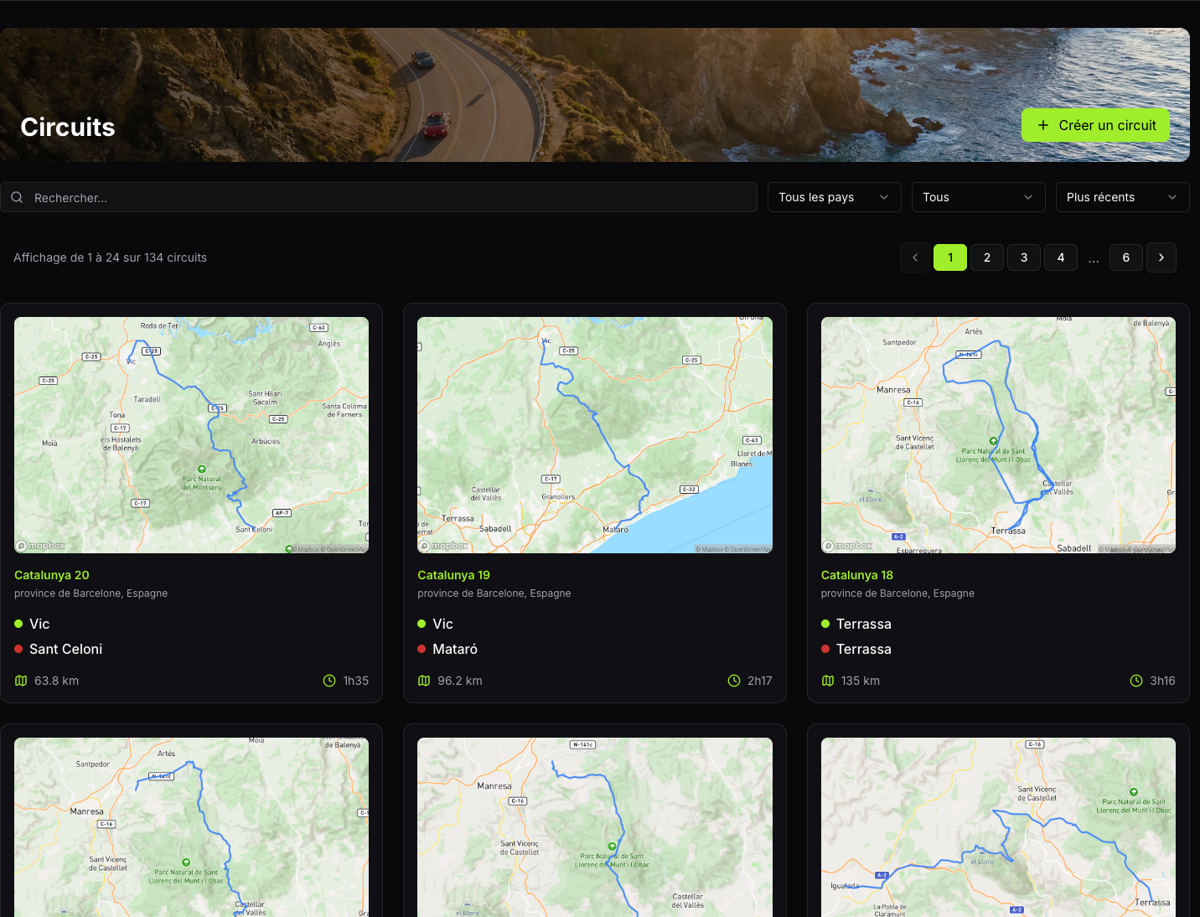1200x917 pixels.
Task: Open the Plus récents sort dropdown
Action: click(x=1121, y=197)
